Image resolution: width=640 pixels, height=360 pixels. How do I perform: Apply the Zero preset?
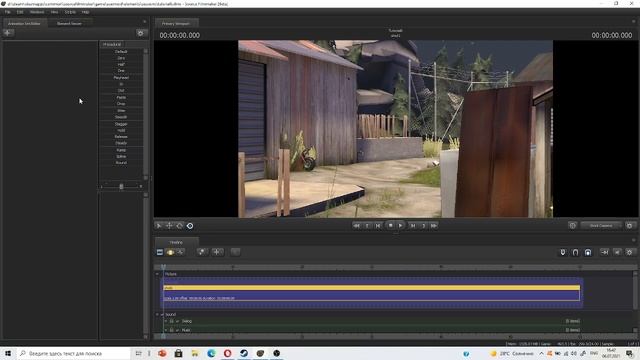click(121, 58)
